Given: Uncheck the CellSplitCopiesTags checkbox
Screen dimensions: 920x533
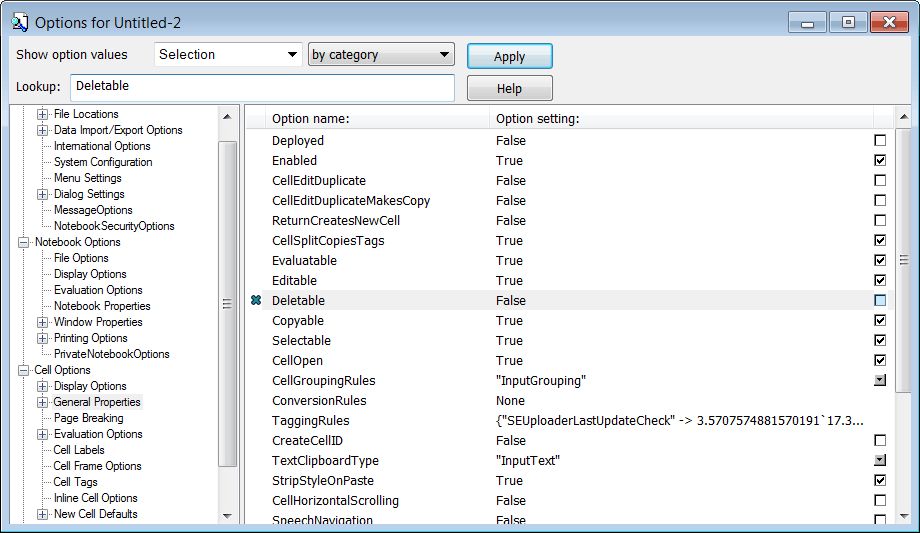Looking at the screenshot, I should [880, 240].
